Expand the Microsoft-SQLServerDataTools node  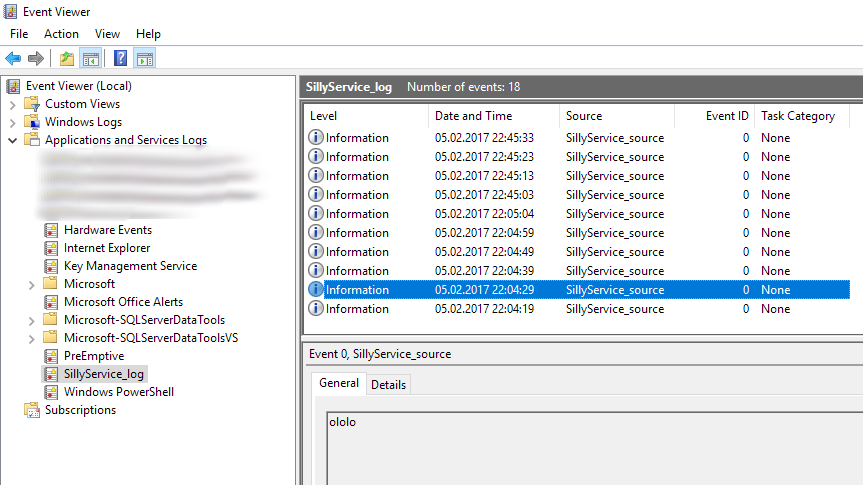pos(31,320)
